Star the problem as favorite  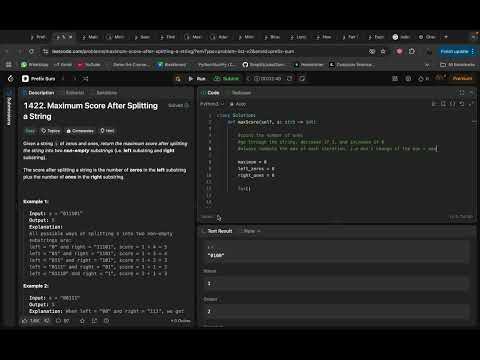[x=82, y=321]
